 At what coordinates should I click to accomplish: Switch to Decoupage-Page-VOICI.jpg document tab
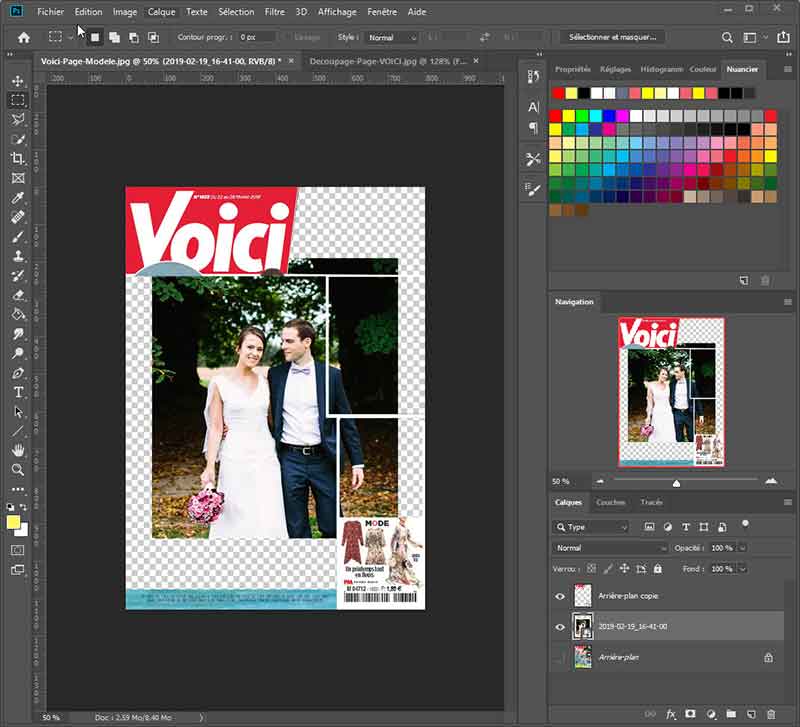388,61
